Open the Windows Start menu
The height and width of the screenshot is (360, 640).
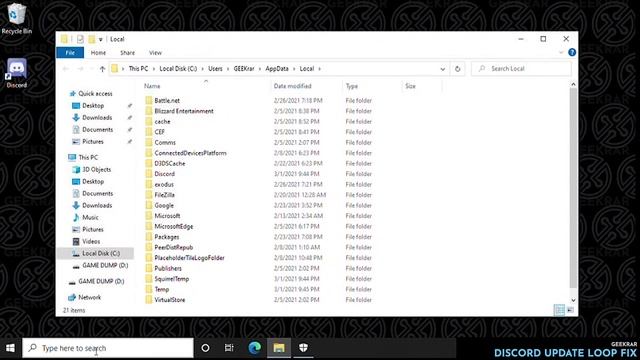point(10,348)
